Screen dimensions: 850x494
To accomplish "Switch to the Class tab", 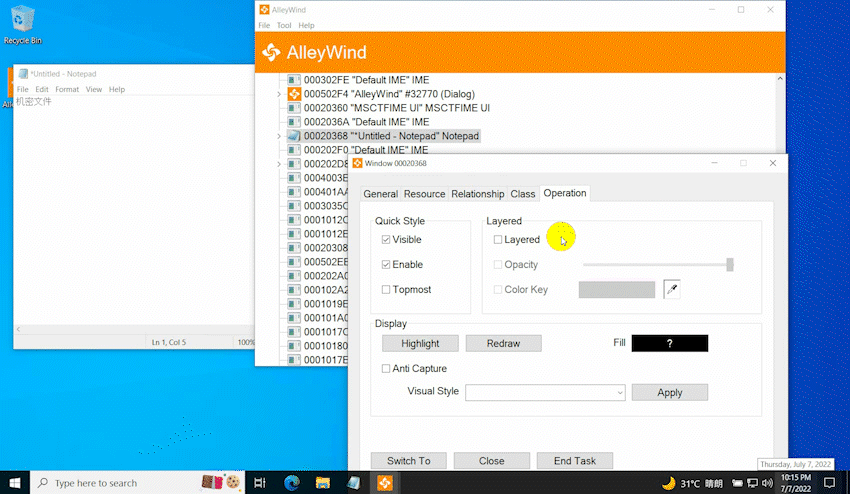I will pyautogui.click(x=523, y=194).
